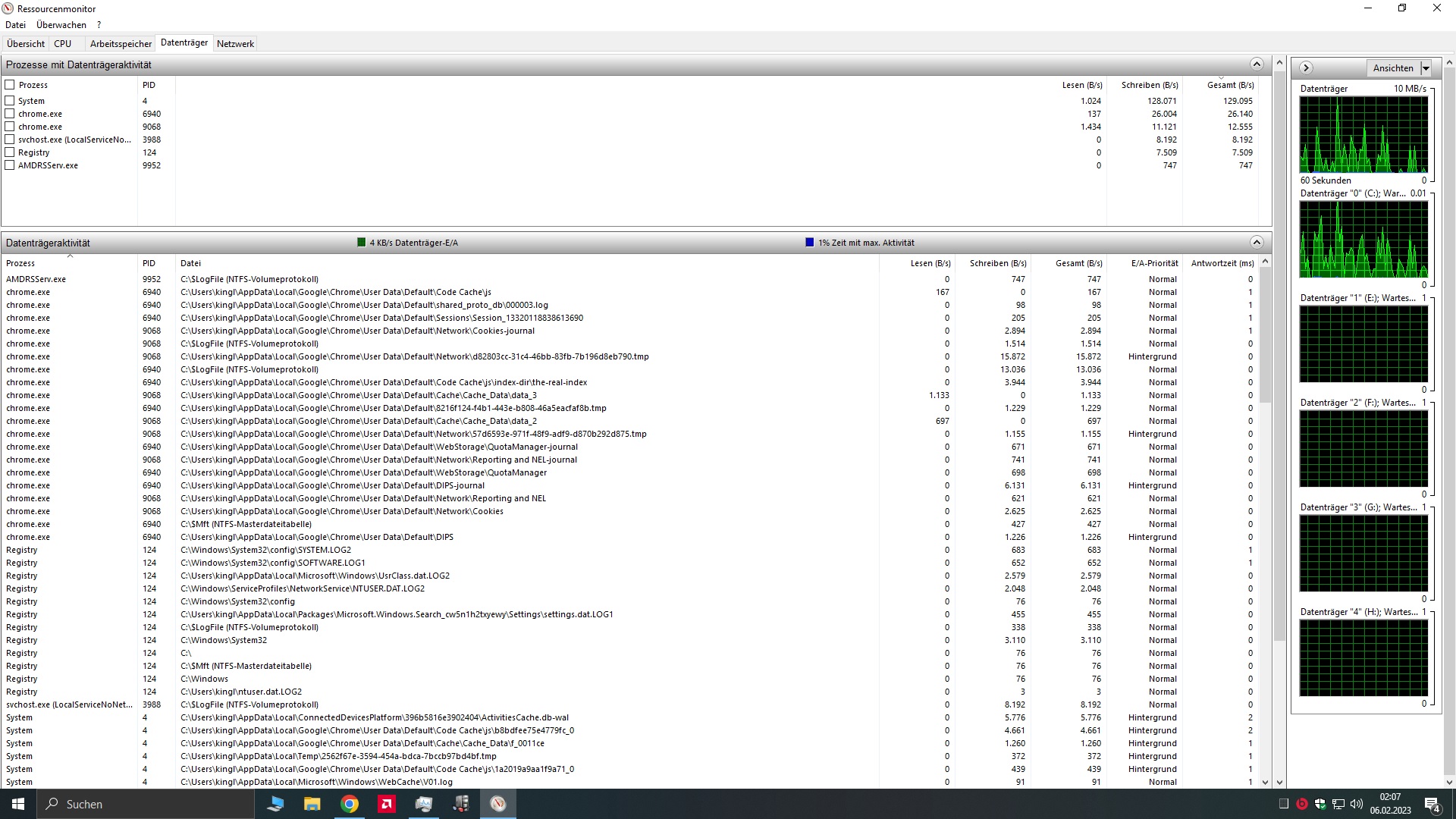Hide the graph pane with arrow button
This screenshot has width=1456, height=819.
[x=1306, y=68]
